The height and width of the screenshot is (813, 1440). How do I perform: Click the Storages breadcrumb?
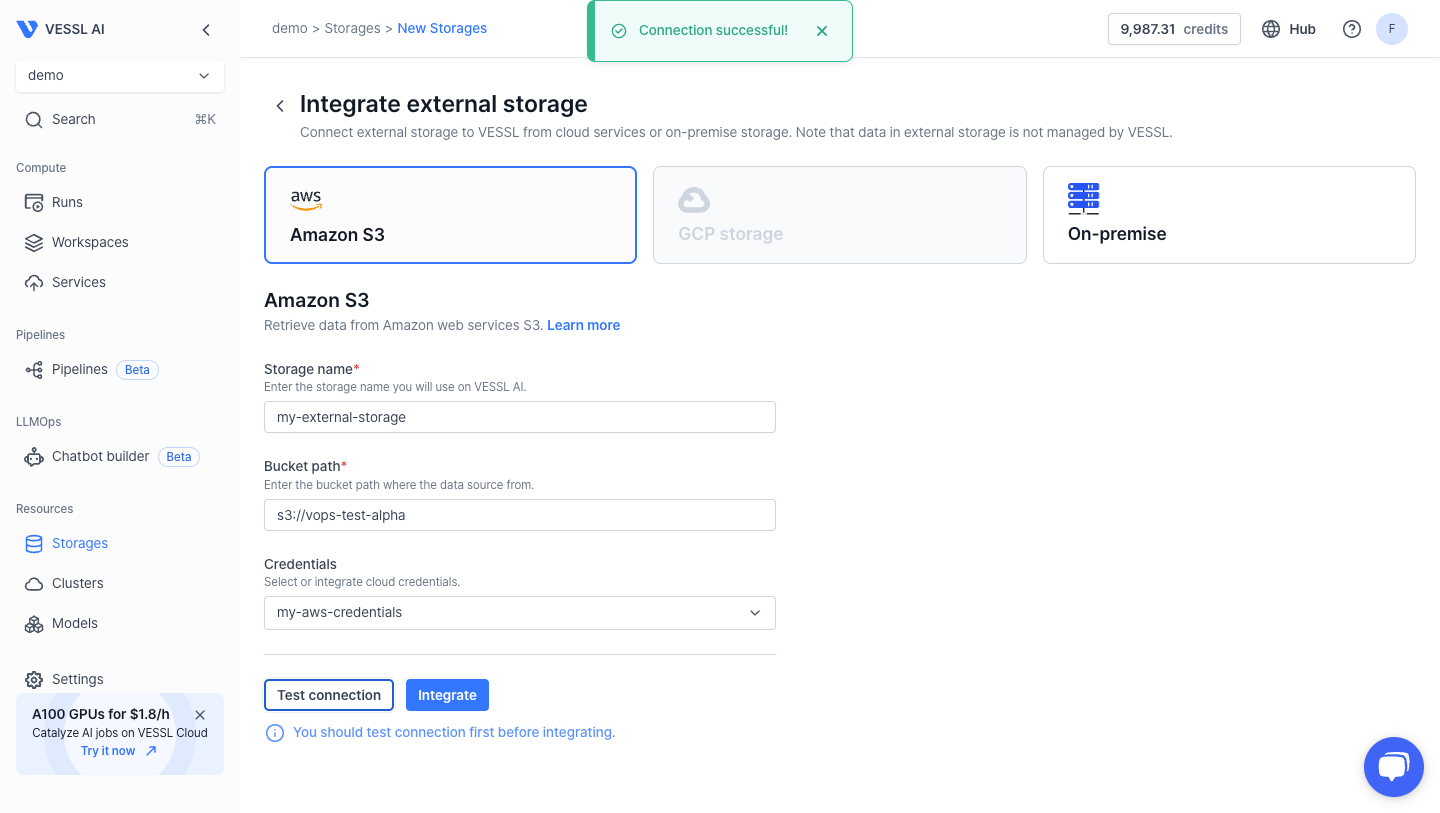(352, 28)
